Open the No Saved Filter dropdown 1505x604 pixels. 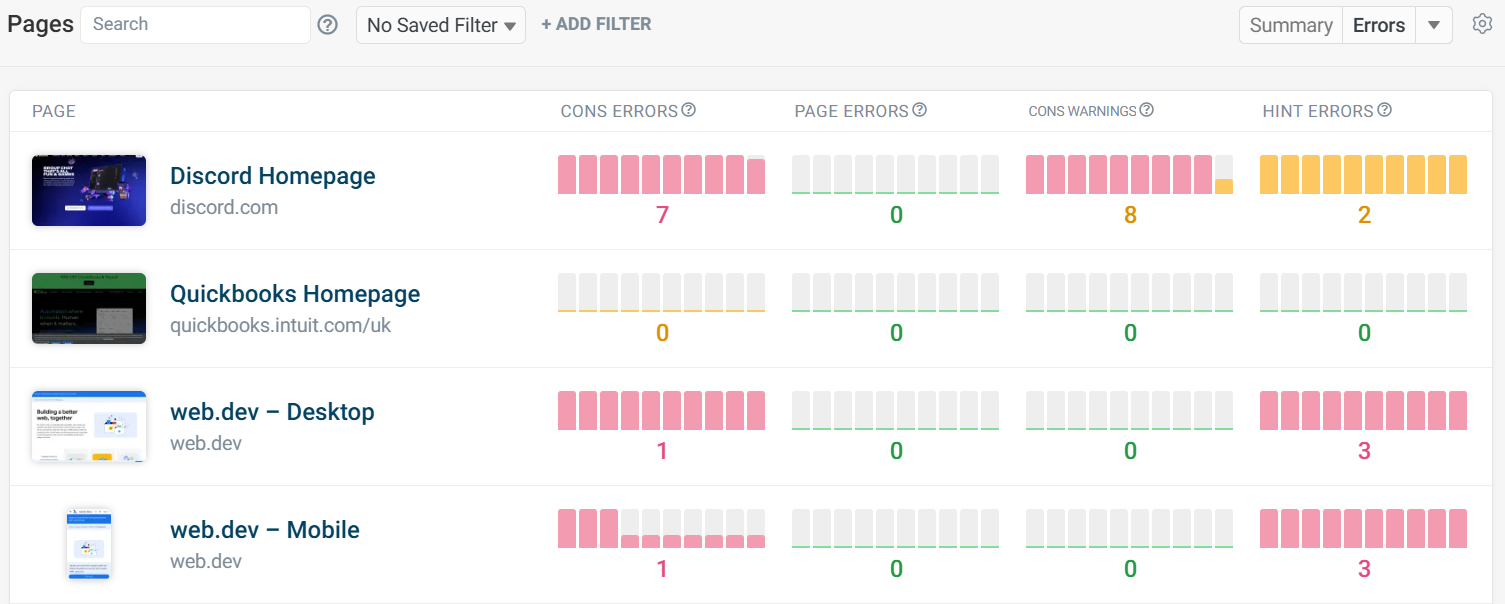pyautogui.click(x=440, y=24)
